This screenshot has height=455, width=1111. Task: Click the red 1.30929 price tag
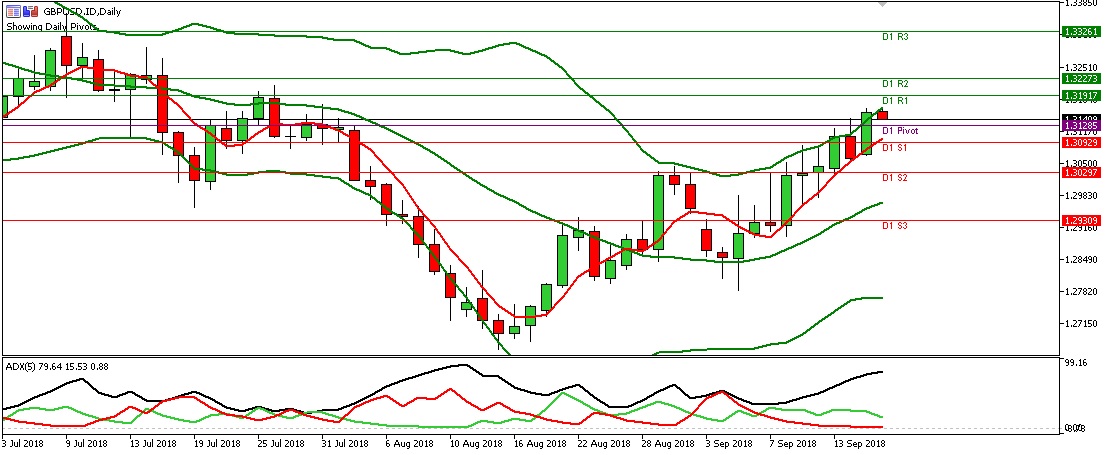click(x=1082, y=143)
